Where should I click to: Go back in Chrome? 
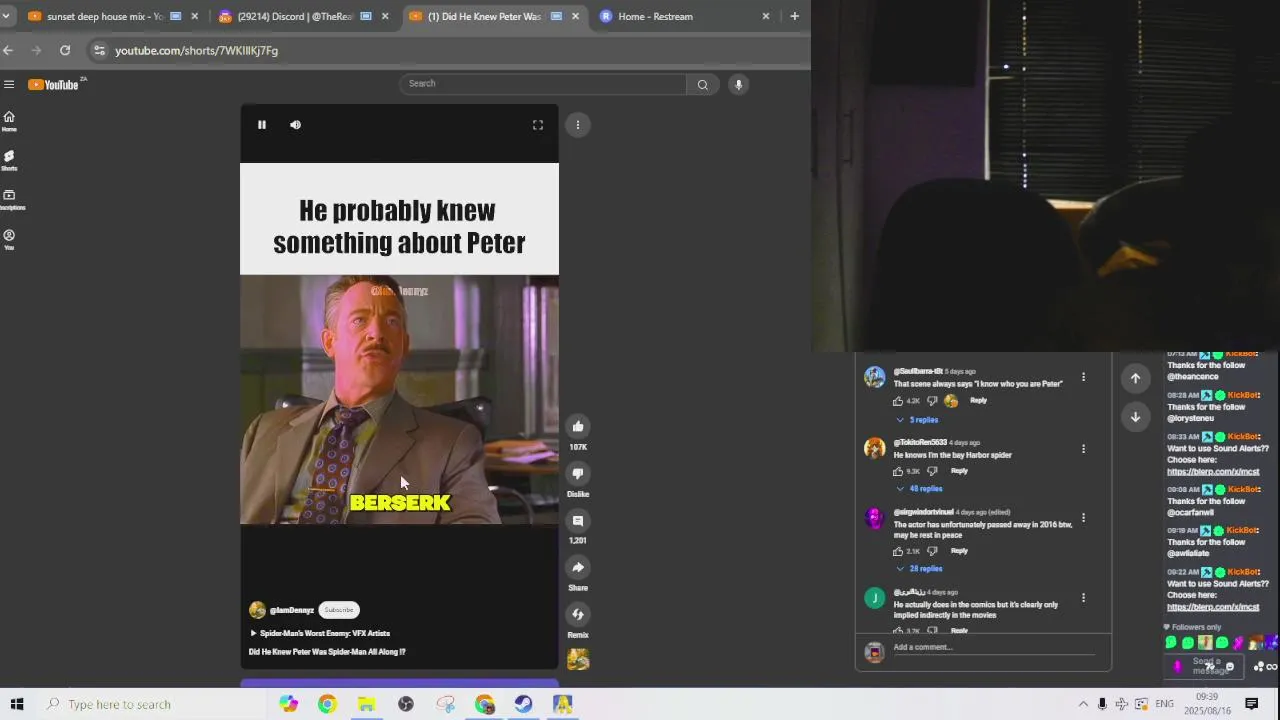pyautogui.click(x=8, y=50)
